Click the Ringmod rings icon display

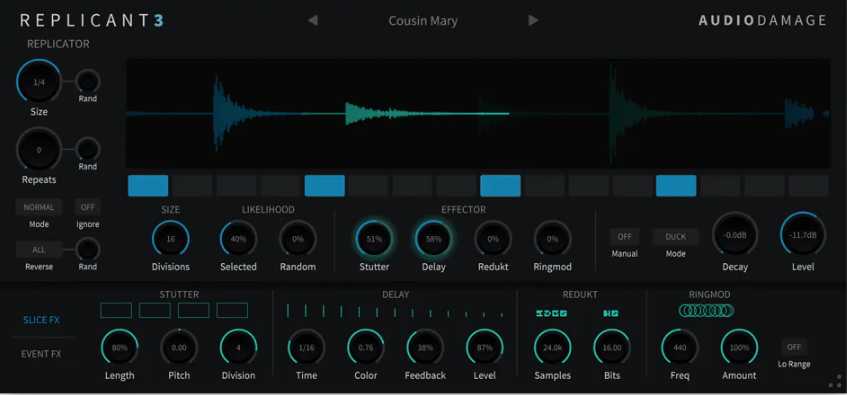(x=707, y=311)
